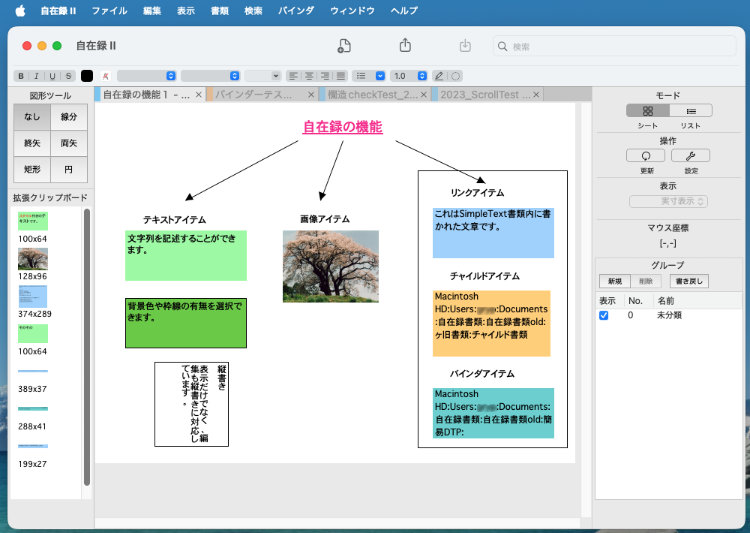Click the new document icon in toolbar
750x533 pixels.
344,46
